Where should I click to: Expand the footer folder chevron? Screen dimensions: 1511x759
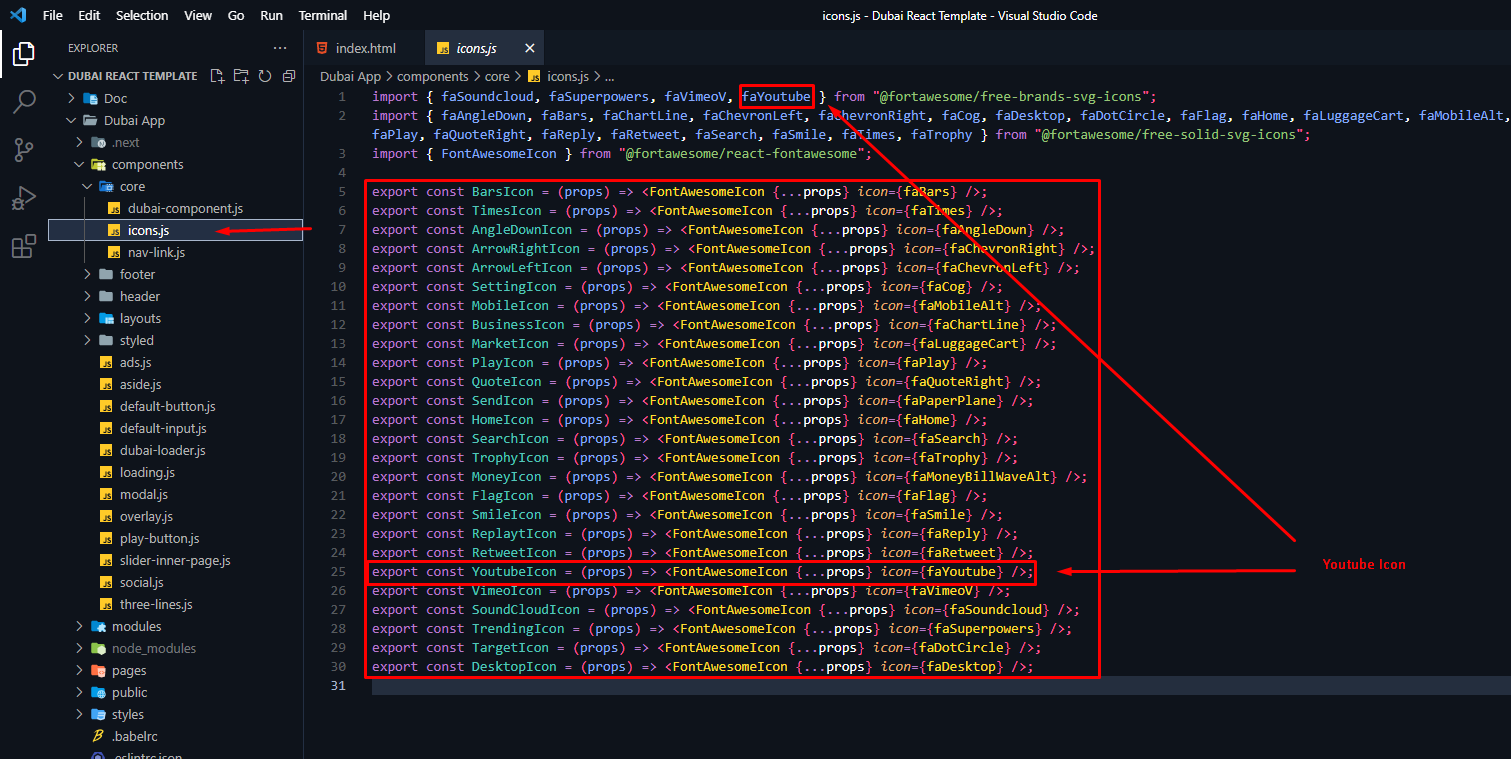[x=88, y=274]
